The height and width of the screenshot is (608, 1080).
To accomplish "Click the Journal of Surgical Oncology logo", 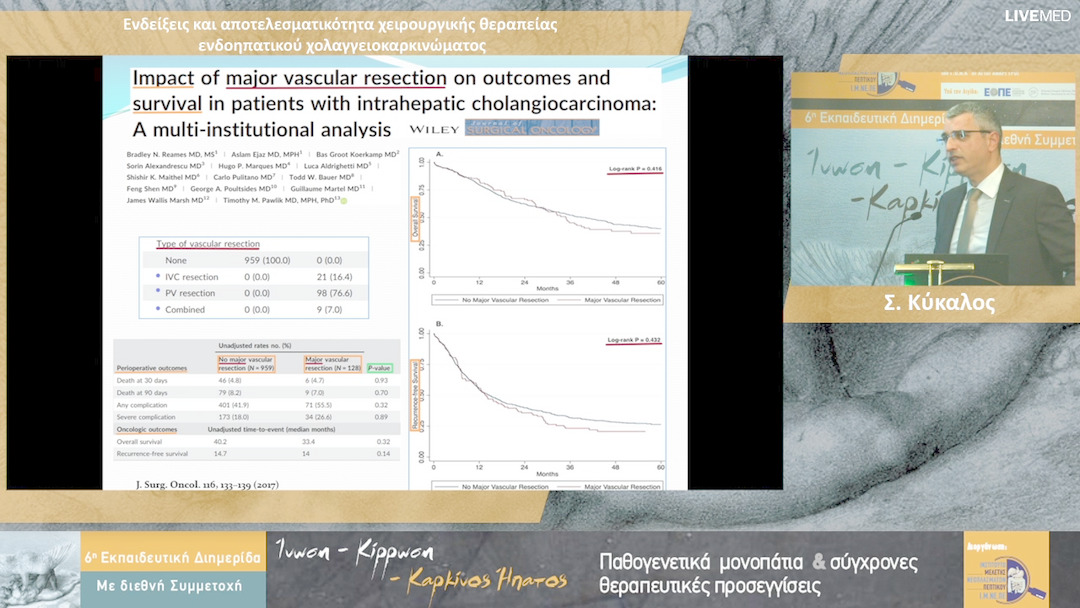I will tap(531, 128).
